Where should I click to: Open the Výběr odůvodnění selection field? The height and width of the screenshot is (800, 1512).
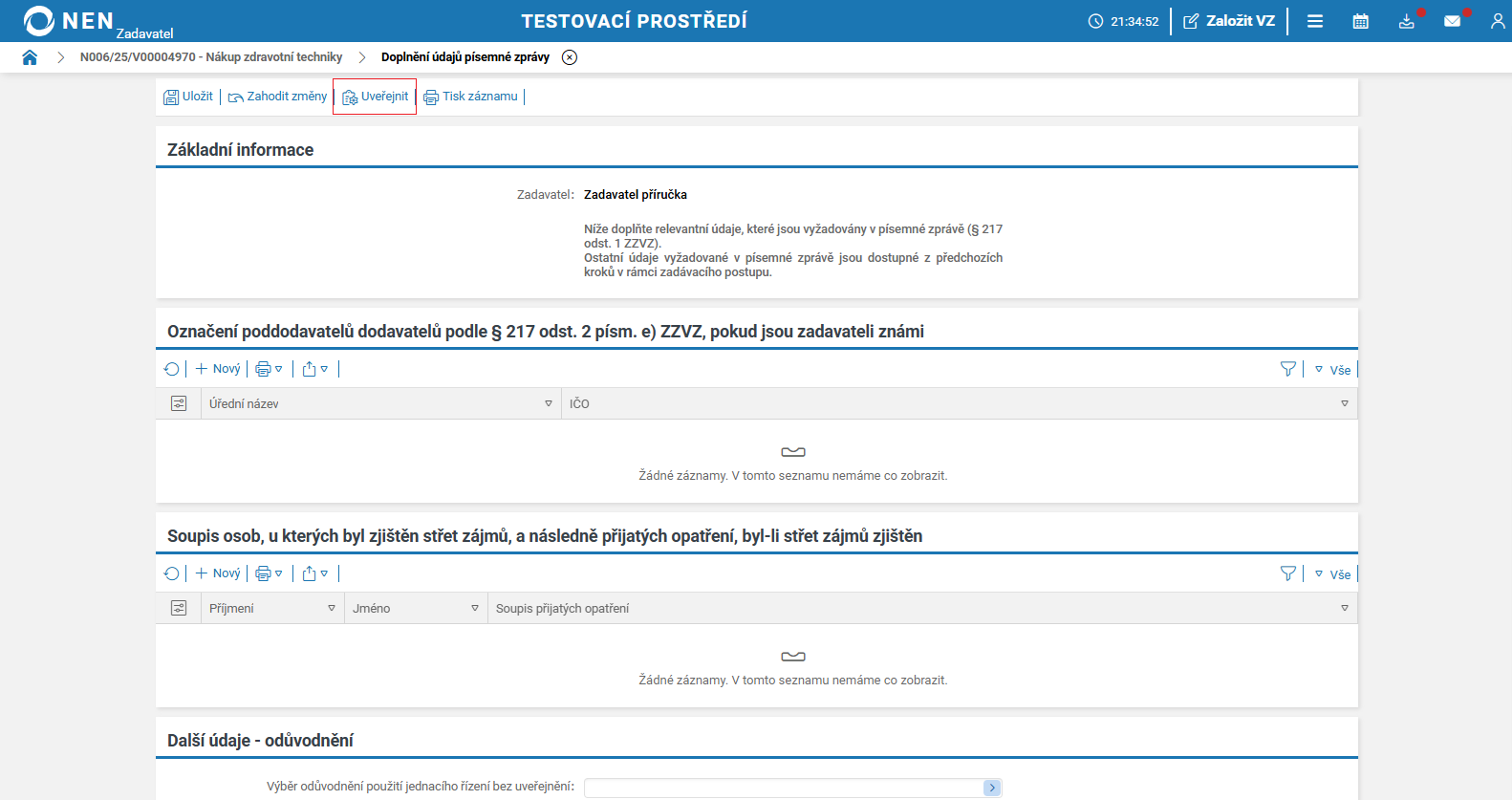pyautogui.click(x=792, y=788)
